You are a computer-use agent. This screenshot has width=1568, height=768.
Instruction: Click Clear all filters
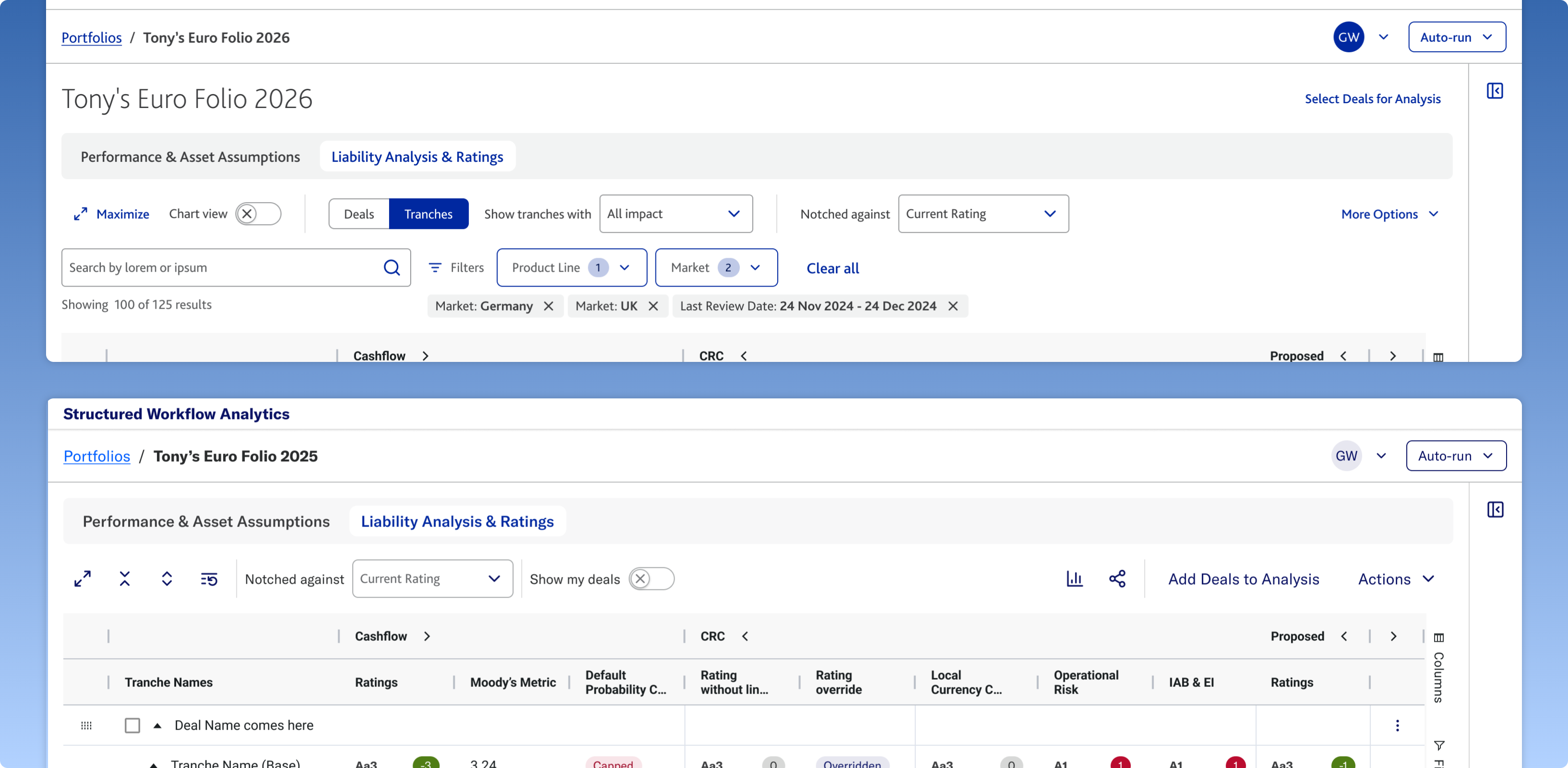[832, 268]
